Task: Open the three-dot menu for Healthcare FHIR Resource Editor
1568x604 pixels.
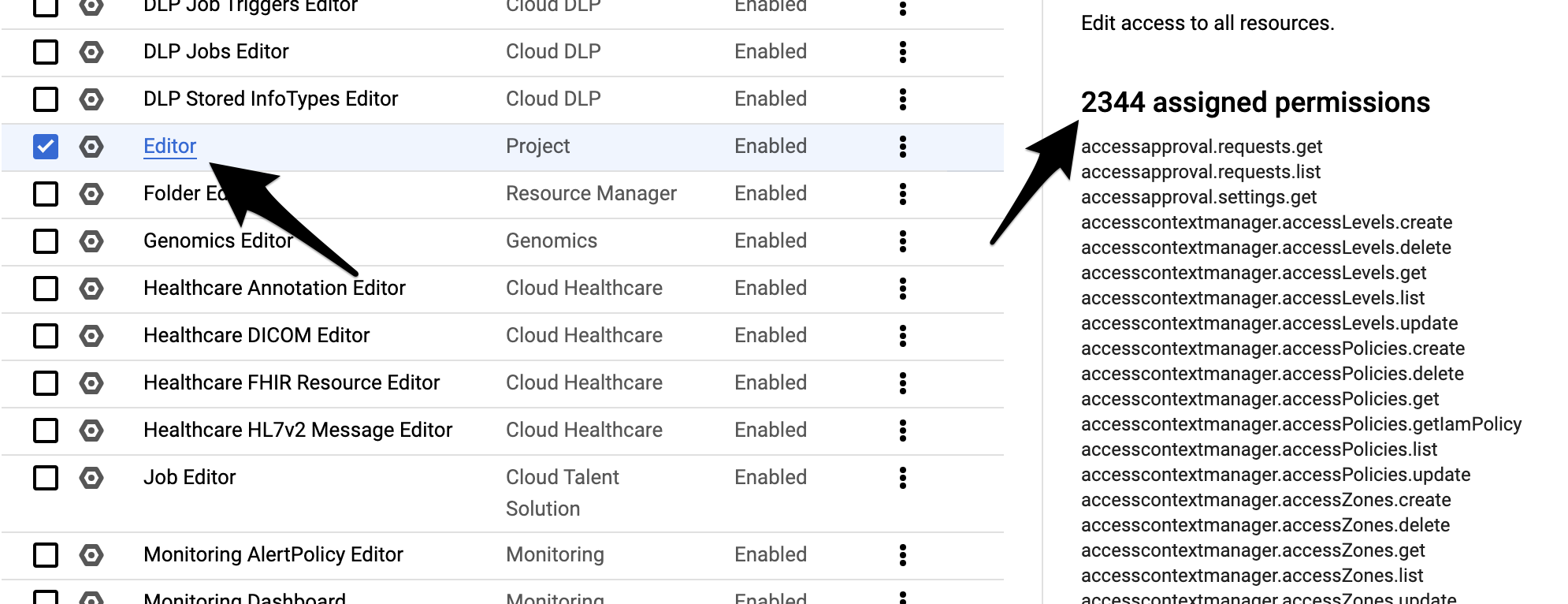Action: click(x=903, y=383)
